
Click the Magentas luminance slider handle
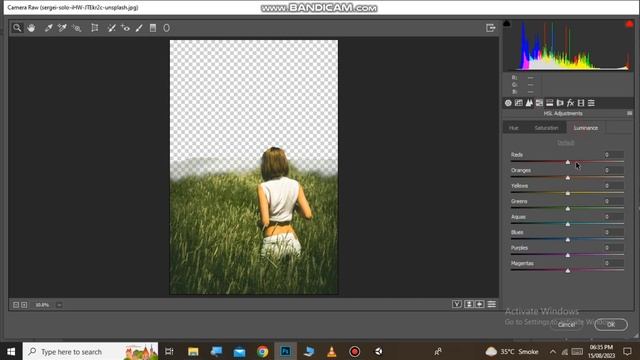(568, 271)
